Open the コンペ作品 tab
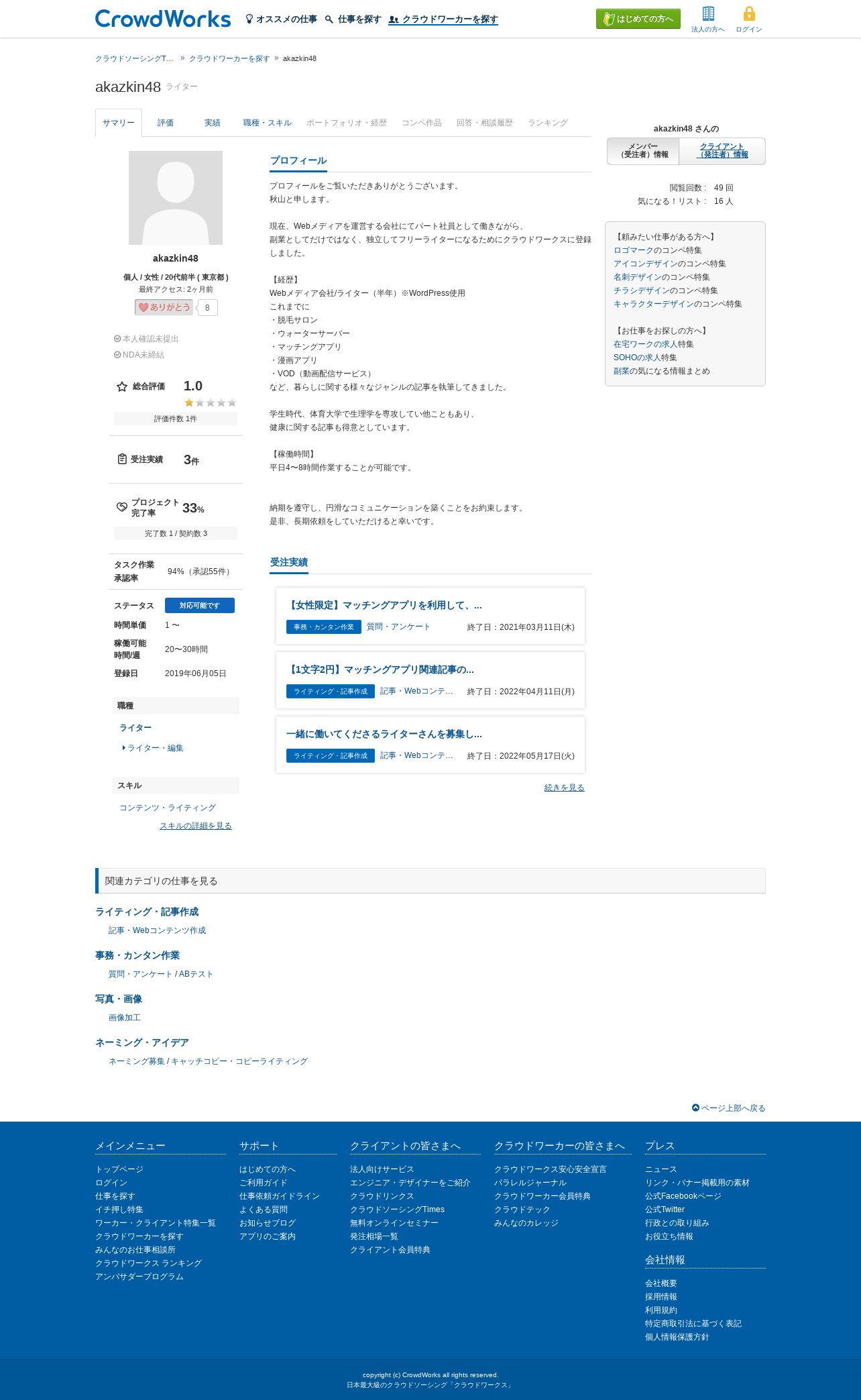This screenshot has height=1400, width=861. 422,123
